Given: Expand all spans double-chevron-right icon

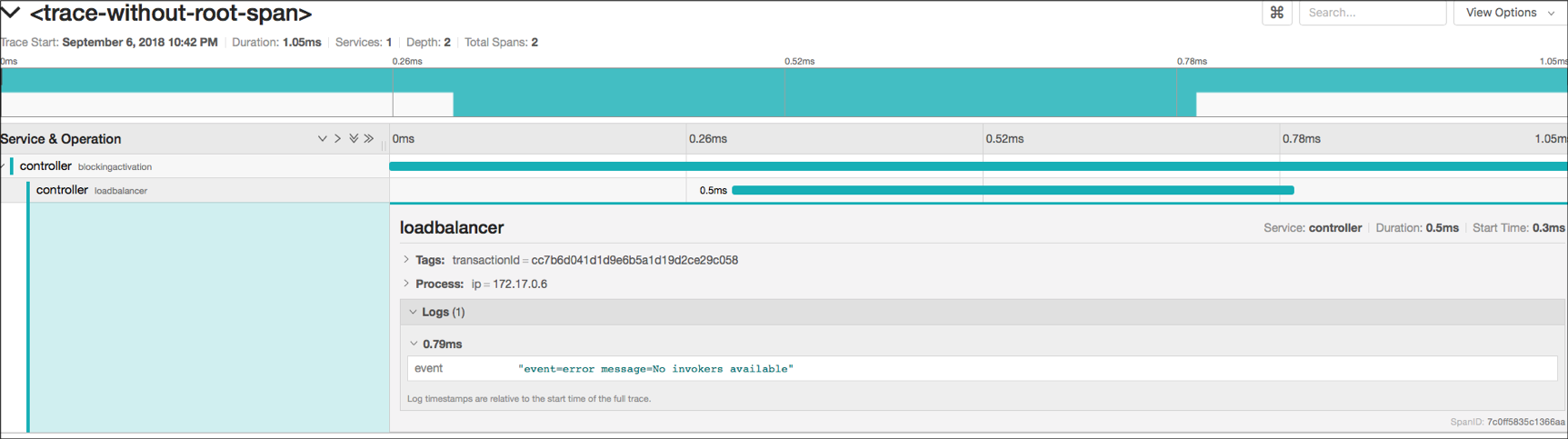Looking at the screenshot, I should tap(368, 139).
